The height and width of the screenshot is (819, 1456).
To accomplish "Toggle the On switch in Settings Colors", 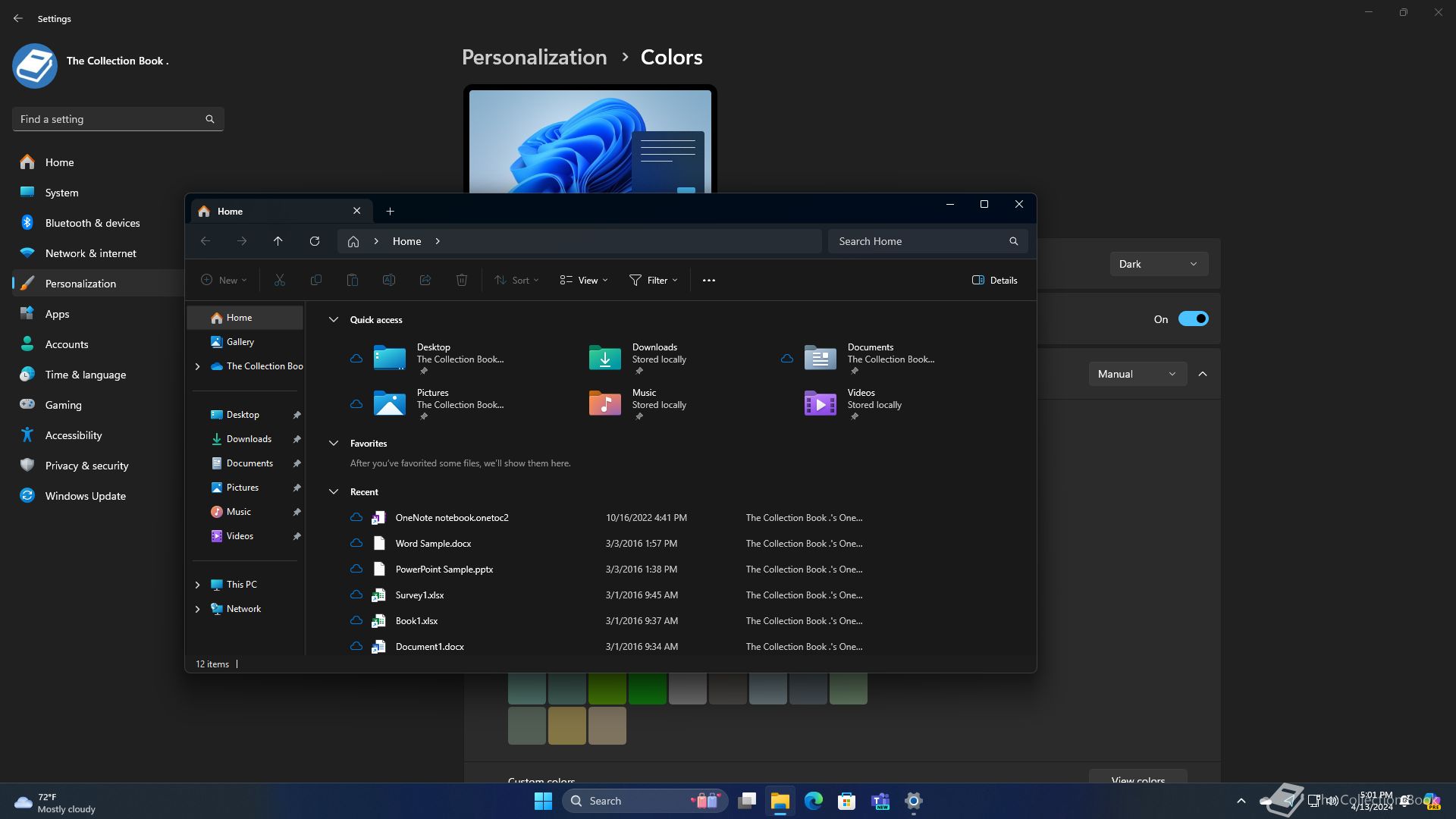I will [1193, 319].
